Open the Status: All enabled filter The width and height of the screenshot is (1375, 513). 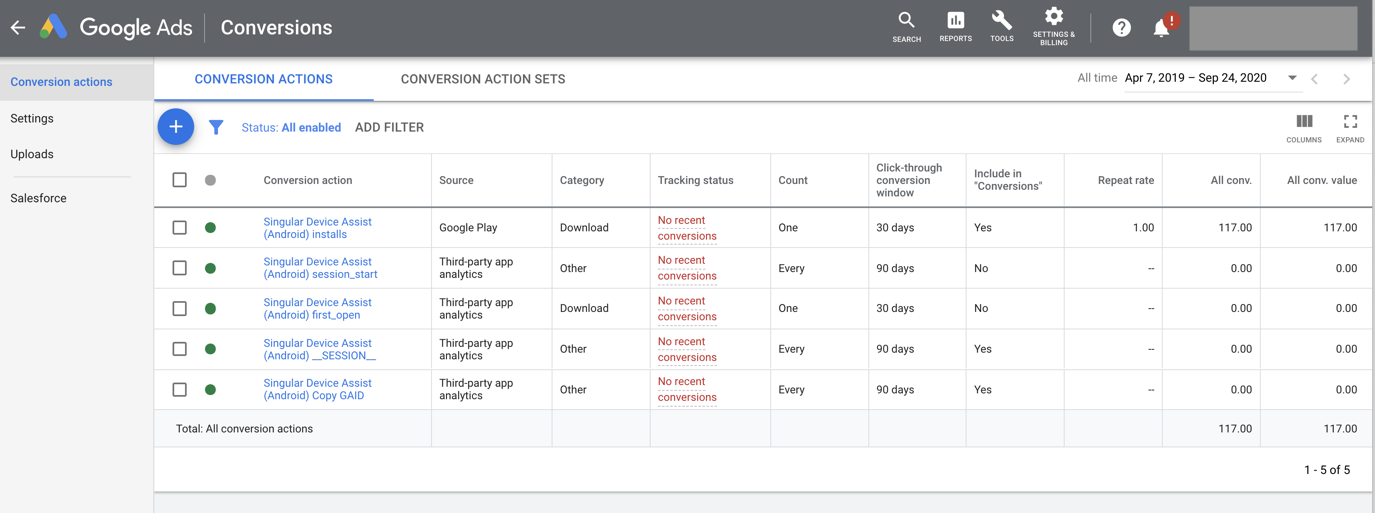pyautogui.click(x=291, y=128)
